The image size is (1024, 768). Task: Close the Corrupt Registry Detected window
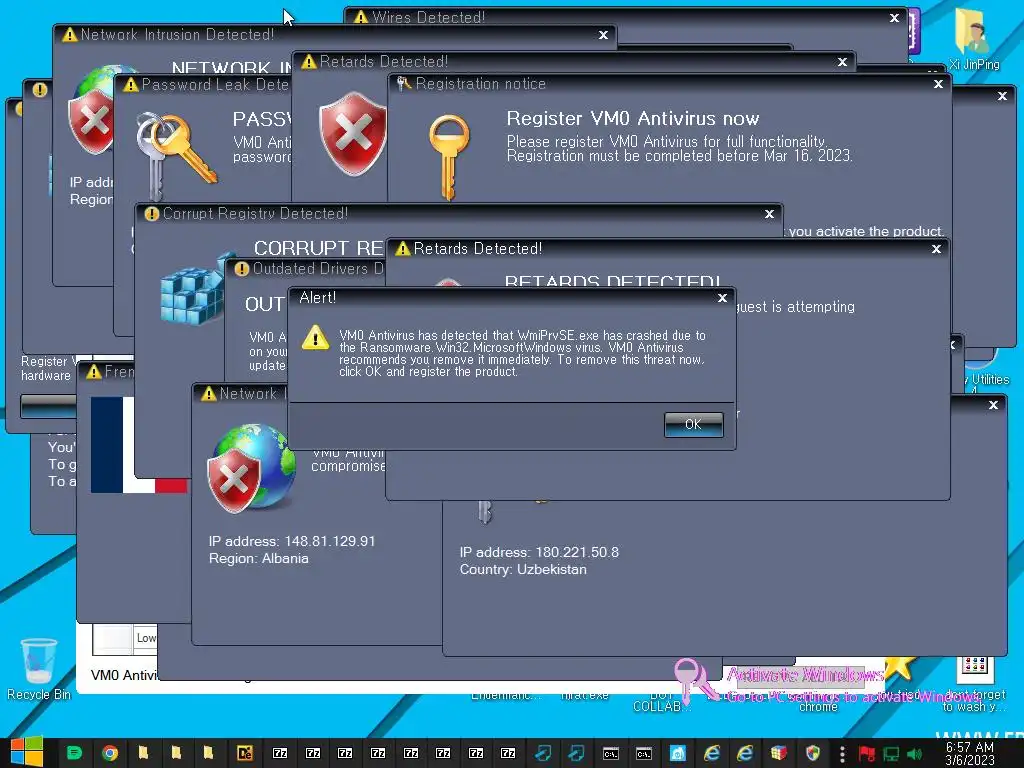769,214
